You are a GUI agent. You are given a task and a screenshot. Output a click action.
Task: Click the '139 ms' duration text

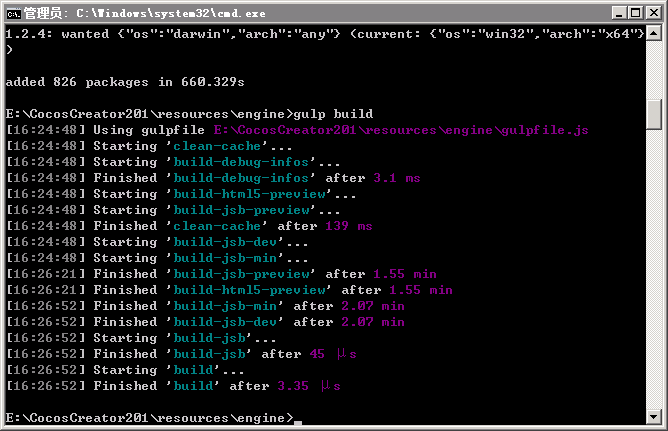pos(349,226)
